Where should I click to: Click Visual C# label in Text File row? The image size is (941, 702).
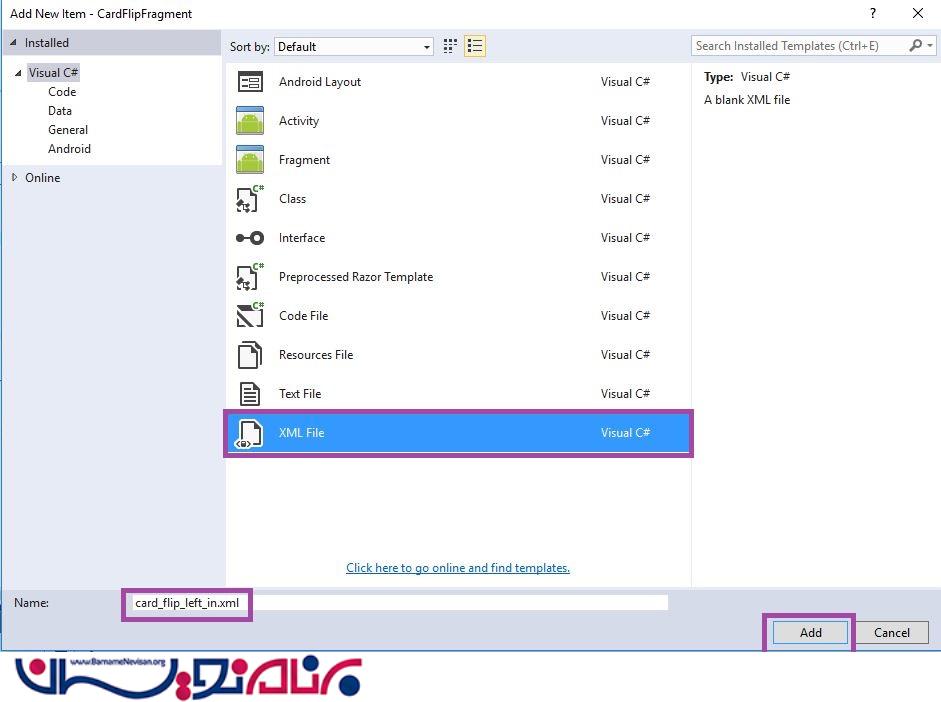625,394
